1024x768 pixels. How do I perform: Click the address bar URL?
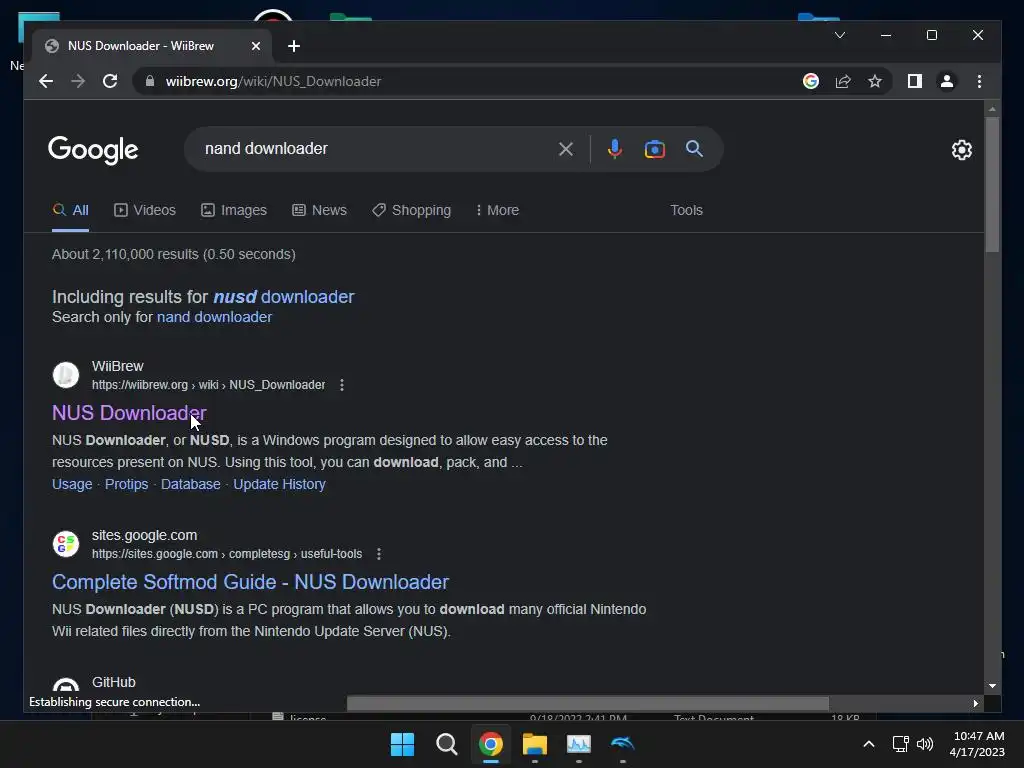click(x=273, y=81)
